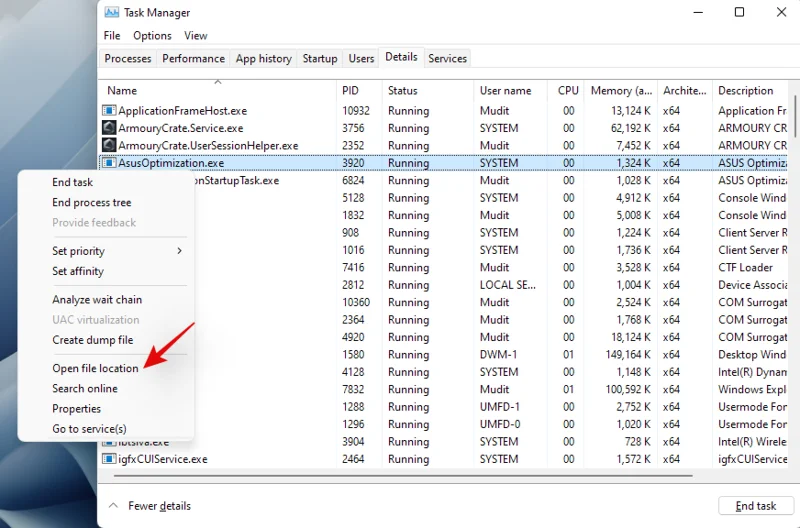Screen dimensions: 800x528
Task: Open the Services tab
Action: [x=447, y=59]
